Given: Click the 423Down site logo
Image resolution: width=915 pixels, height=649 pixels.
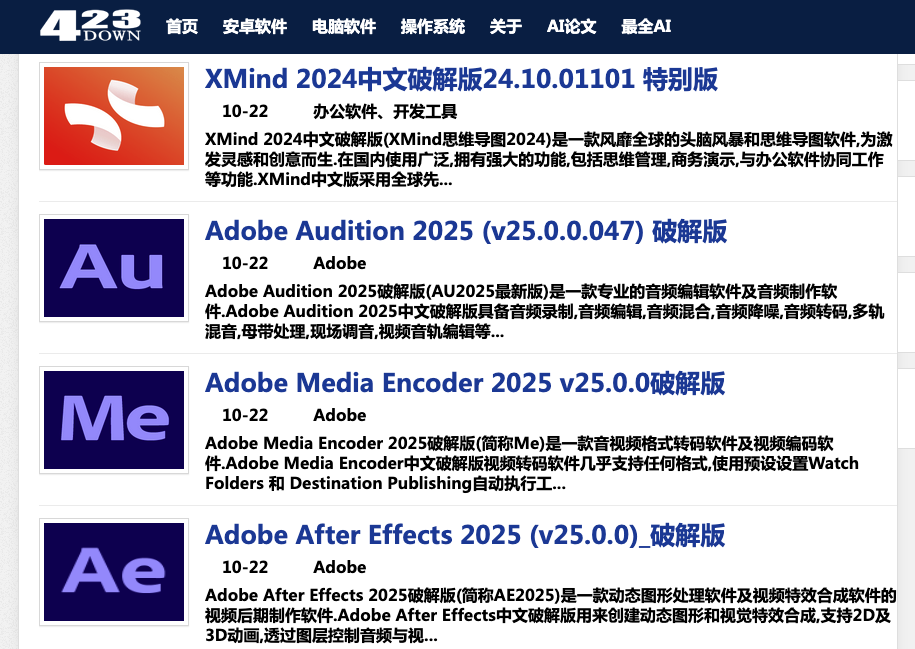Looking at the screenshot, I should pyautogui.click(x=90, y=26).
